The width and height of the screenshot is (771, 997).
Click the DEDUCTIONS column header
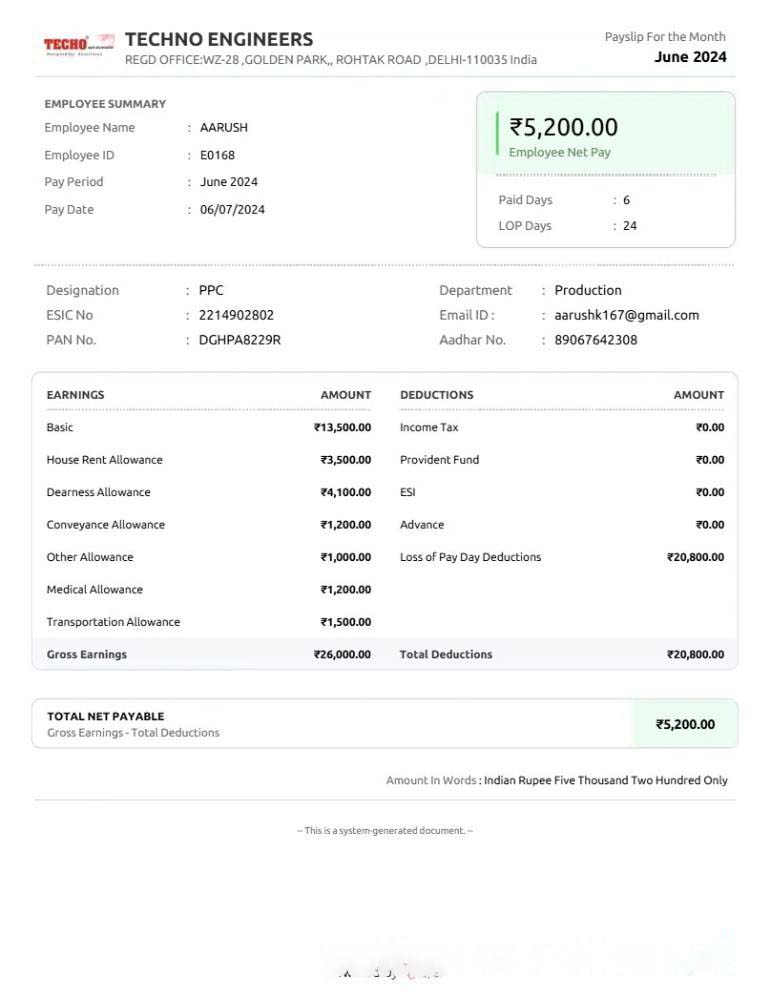click(437, 395)
